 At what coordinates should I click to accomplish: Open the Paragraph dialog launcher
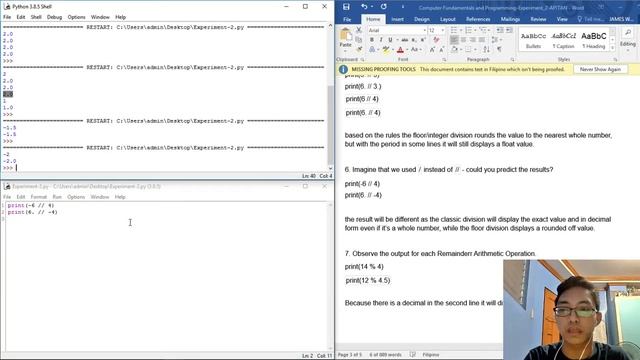pyautogui.click(x=512, y=60)
